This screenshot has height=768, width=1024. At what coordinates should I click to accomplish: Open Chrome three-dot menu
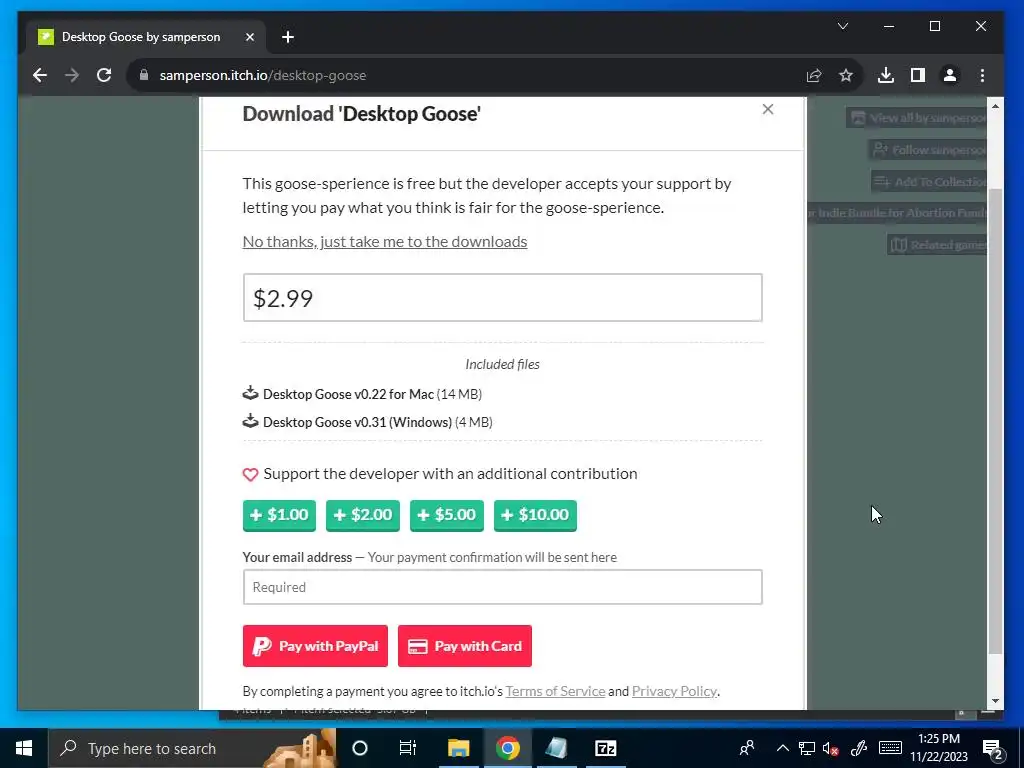[x=982, y=75]
